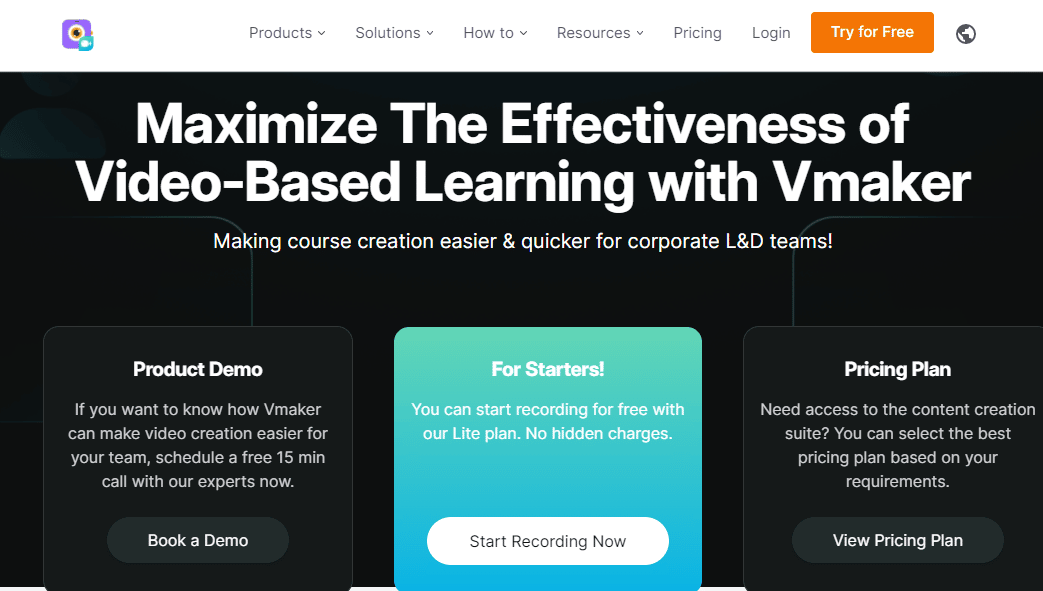Click the Book a Demo button
The height and width of the screenshot is (591, 1043).
point(198,540)
